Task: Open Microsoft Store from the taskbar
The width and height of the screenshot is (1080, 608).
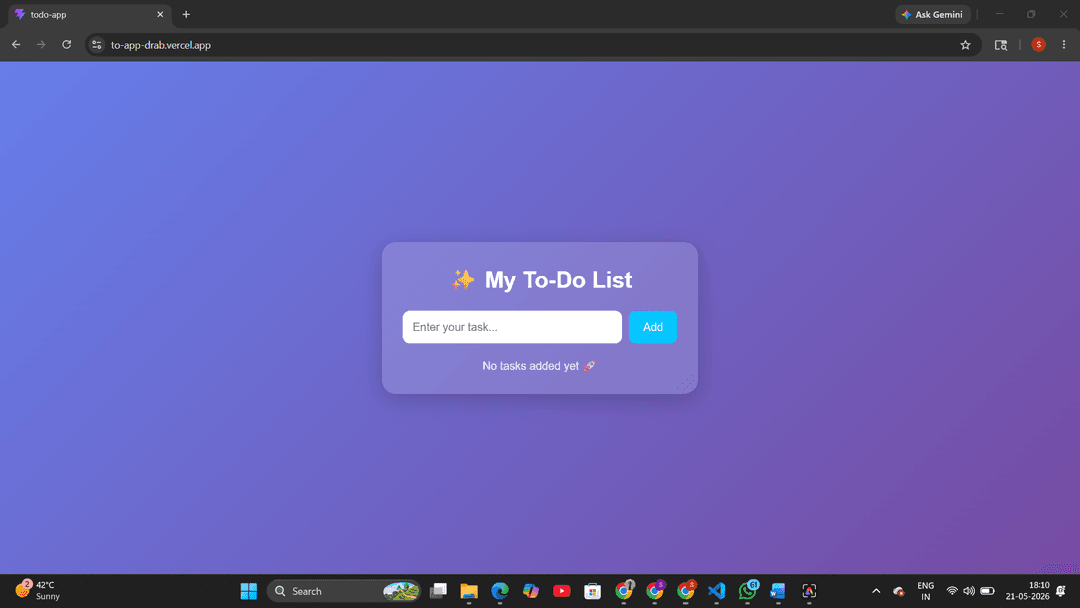Action: (x=592, y=591)
